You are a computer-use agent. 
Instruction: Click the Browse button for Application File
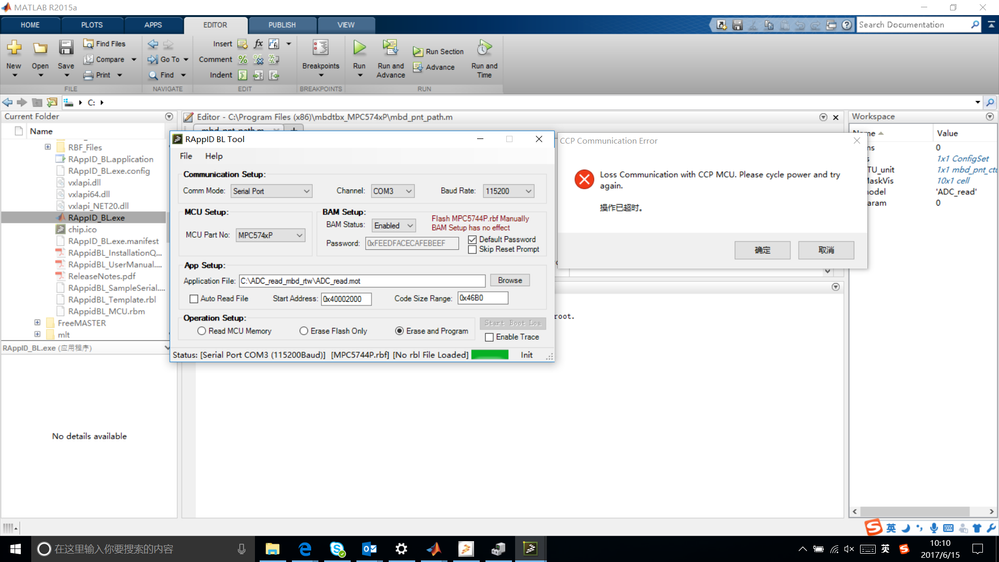(x=510, y=280)
